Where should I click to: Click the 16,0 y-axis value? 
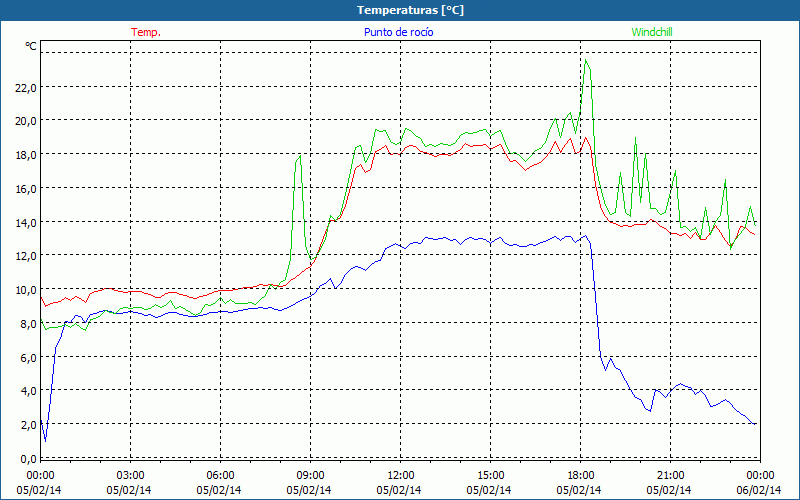pyautogui.click(x=26, y=189)
